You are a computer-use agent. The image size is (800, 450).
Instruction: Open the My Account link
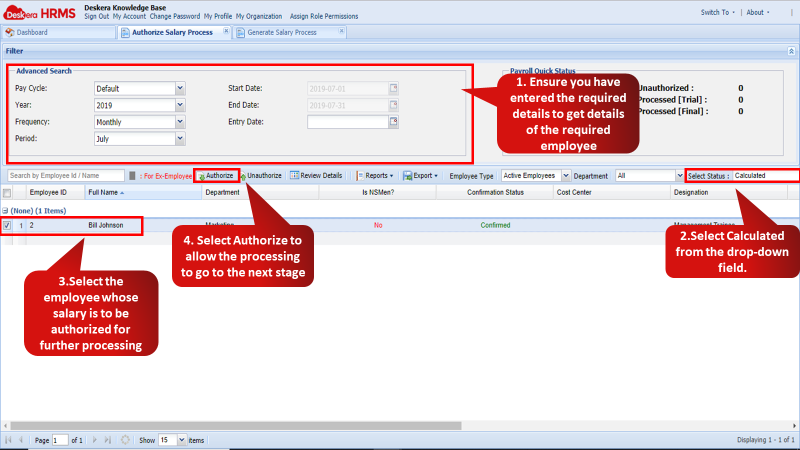coord(129,16)
